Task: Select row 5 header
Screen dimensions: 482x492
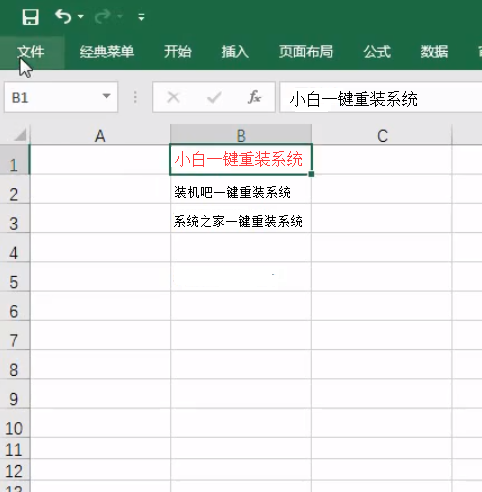Action: click(x=14, y=277)
